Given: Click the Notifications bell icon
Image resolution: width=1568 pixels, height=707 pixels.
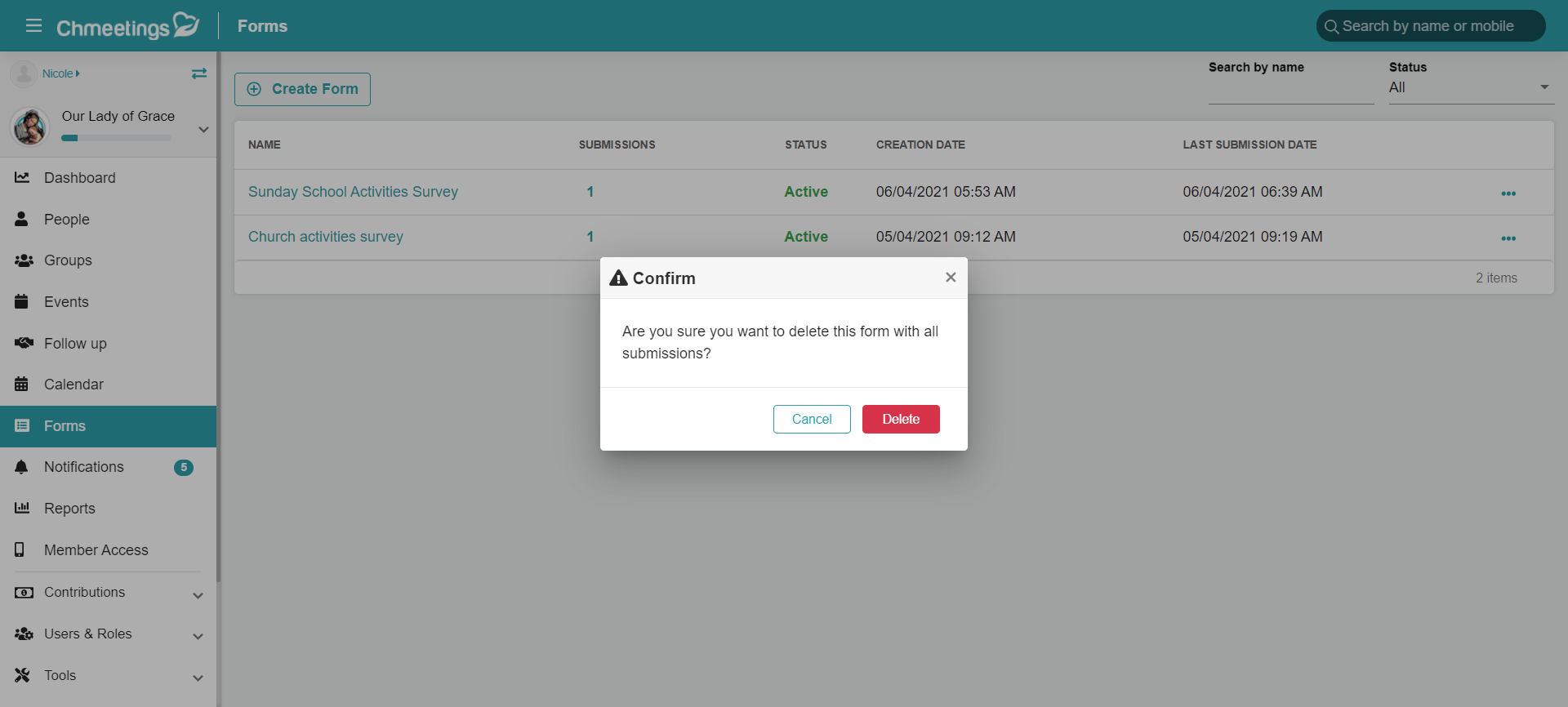Looking at the screenshot, I should (21, 466).
